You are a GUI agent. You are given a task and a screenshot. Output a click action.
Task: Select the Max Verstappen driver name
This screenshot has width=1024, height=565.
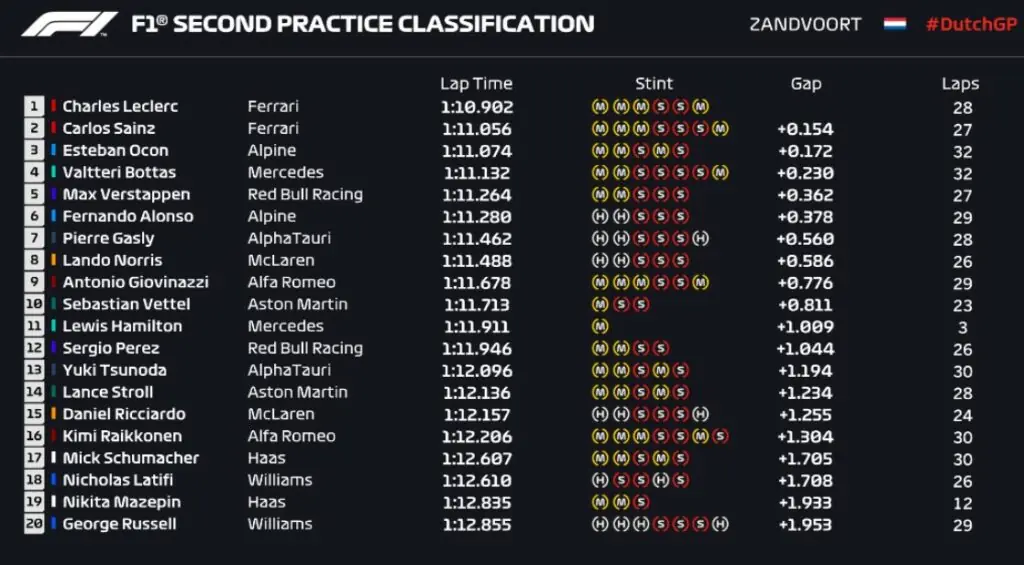126,194
